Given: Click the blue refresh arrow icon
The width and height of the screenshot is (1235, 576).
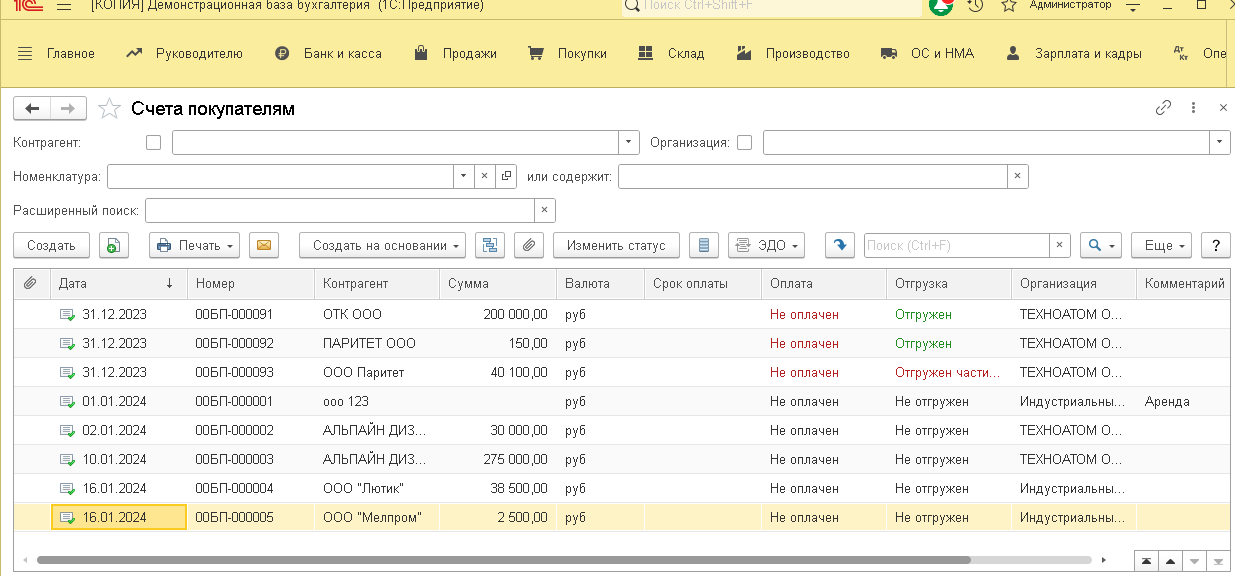Looking at the screenshot, I should pos(840,245).
